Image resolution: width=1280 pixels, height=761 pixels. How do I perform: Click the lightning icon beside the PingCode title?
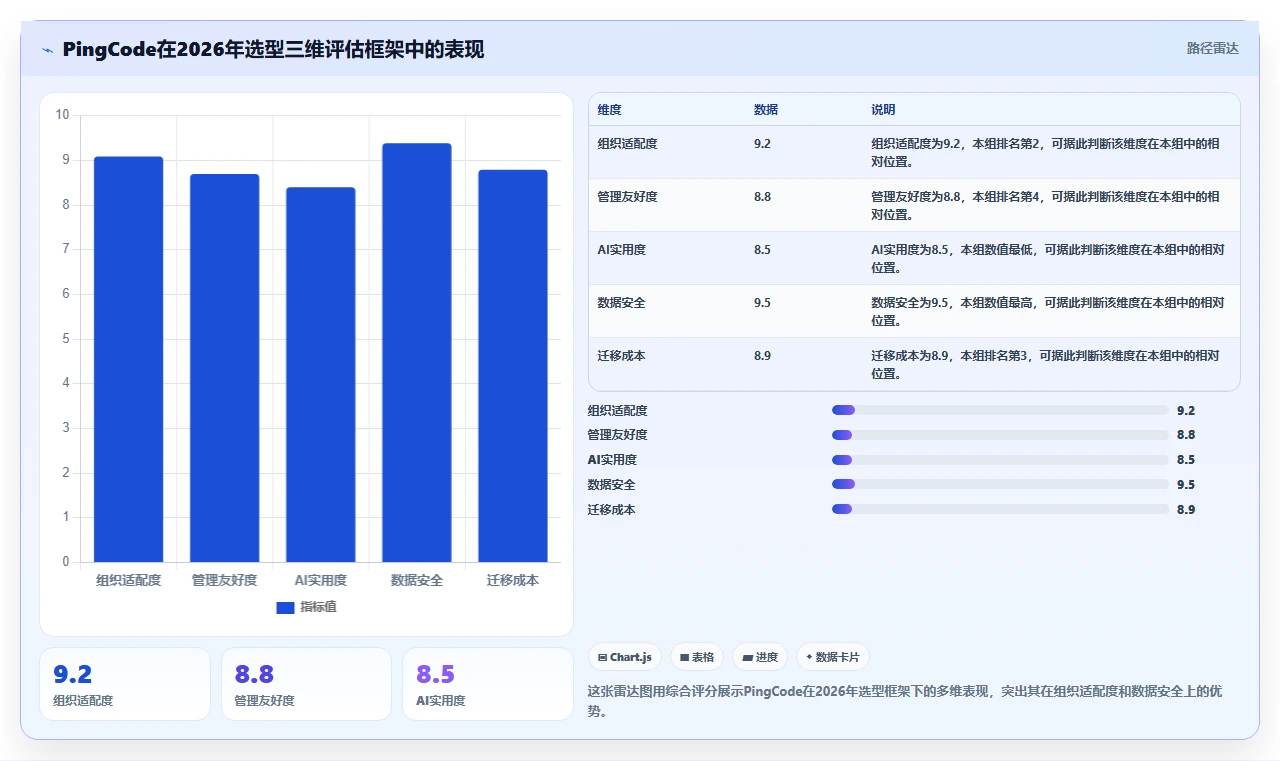point(47,50)
